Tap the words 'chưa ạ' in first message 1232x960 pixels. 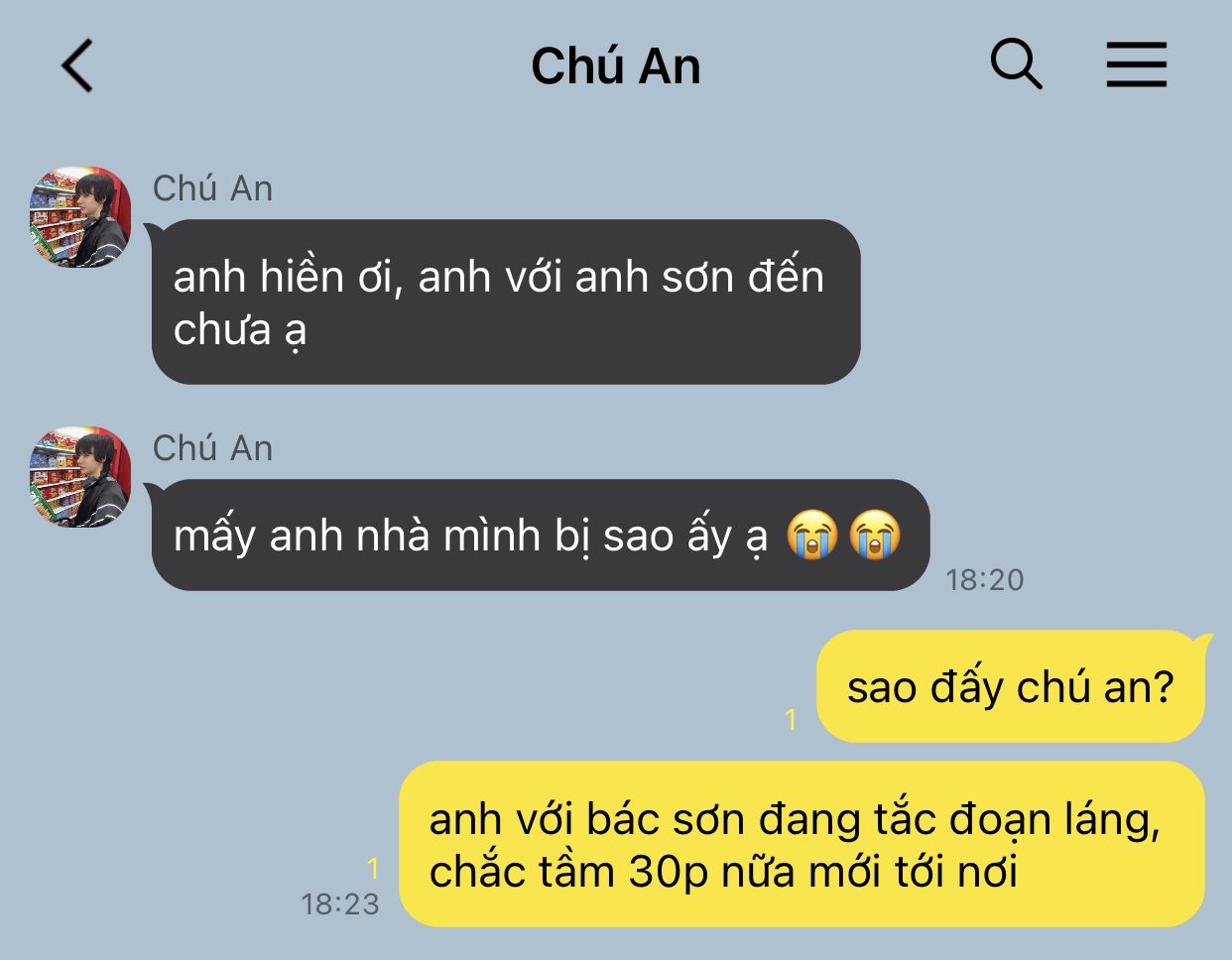pyautogui.click(x=240, y=330)
